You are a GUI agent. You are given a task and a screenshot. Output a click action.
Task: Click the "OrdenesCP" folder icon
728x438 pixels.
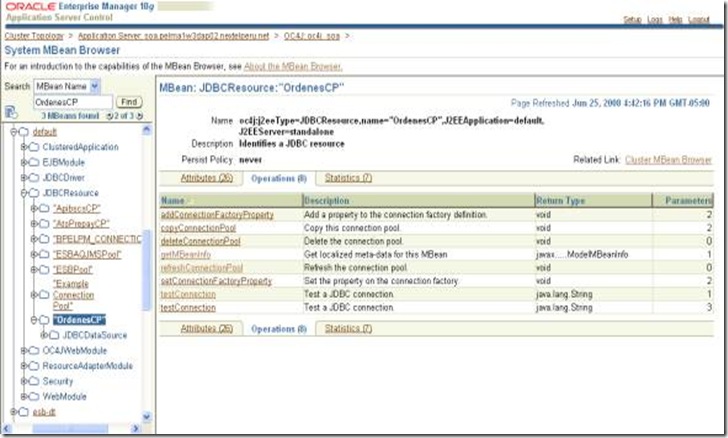44,320
